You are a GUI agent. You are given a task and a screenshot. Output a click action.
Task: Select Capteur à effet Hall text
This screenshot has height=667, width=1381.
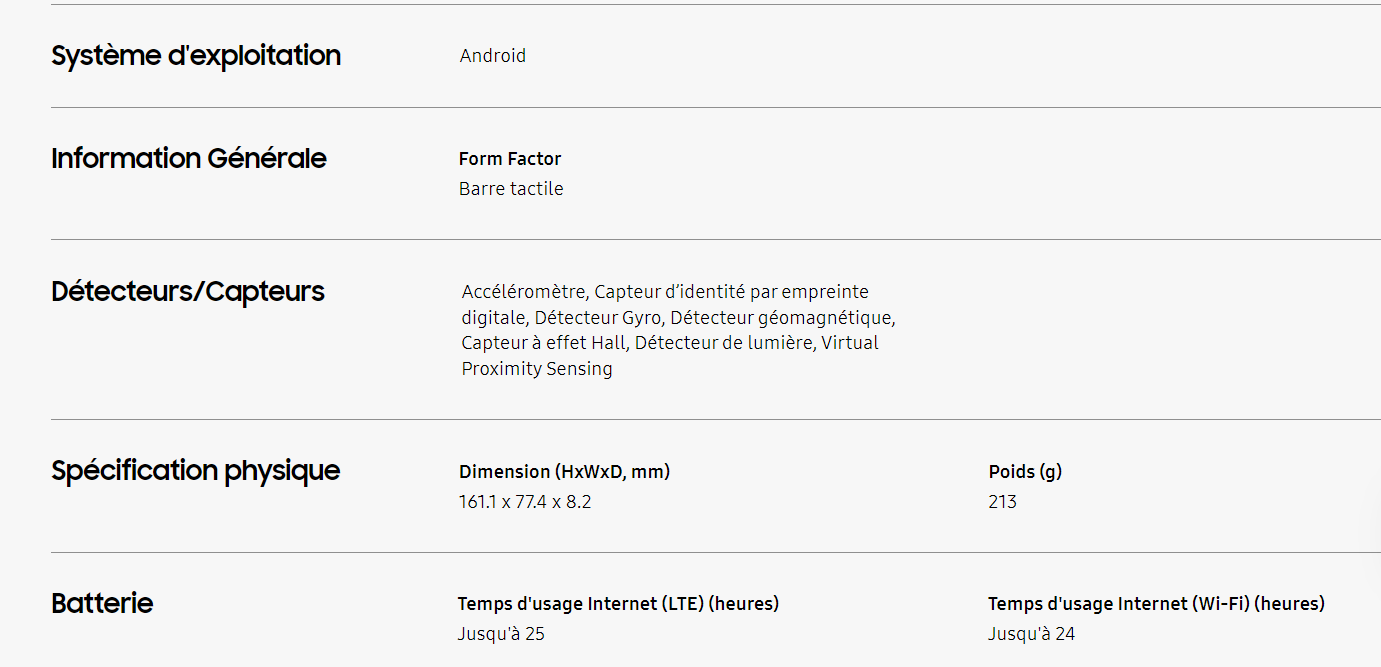point(544,343)
